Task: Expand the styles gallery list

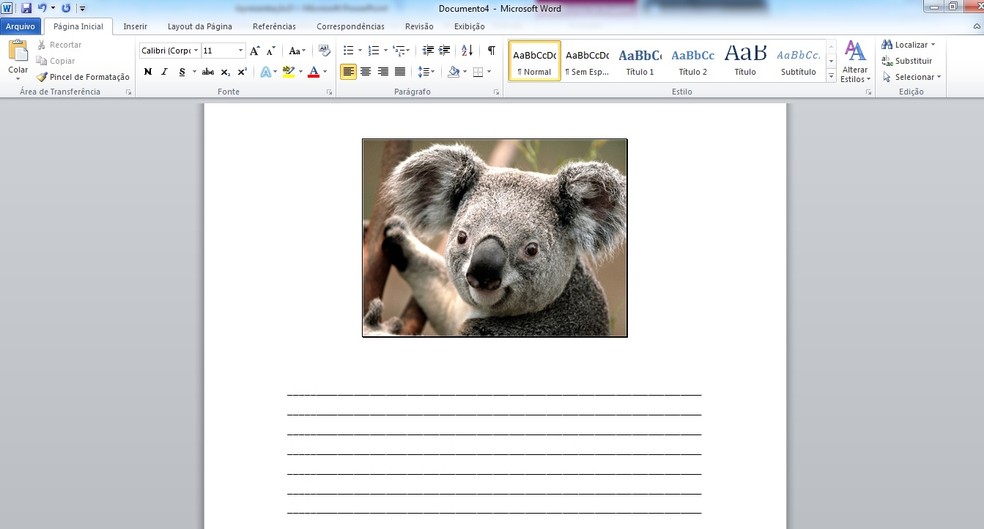Action: pos(831,76)
